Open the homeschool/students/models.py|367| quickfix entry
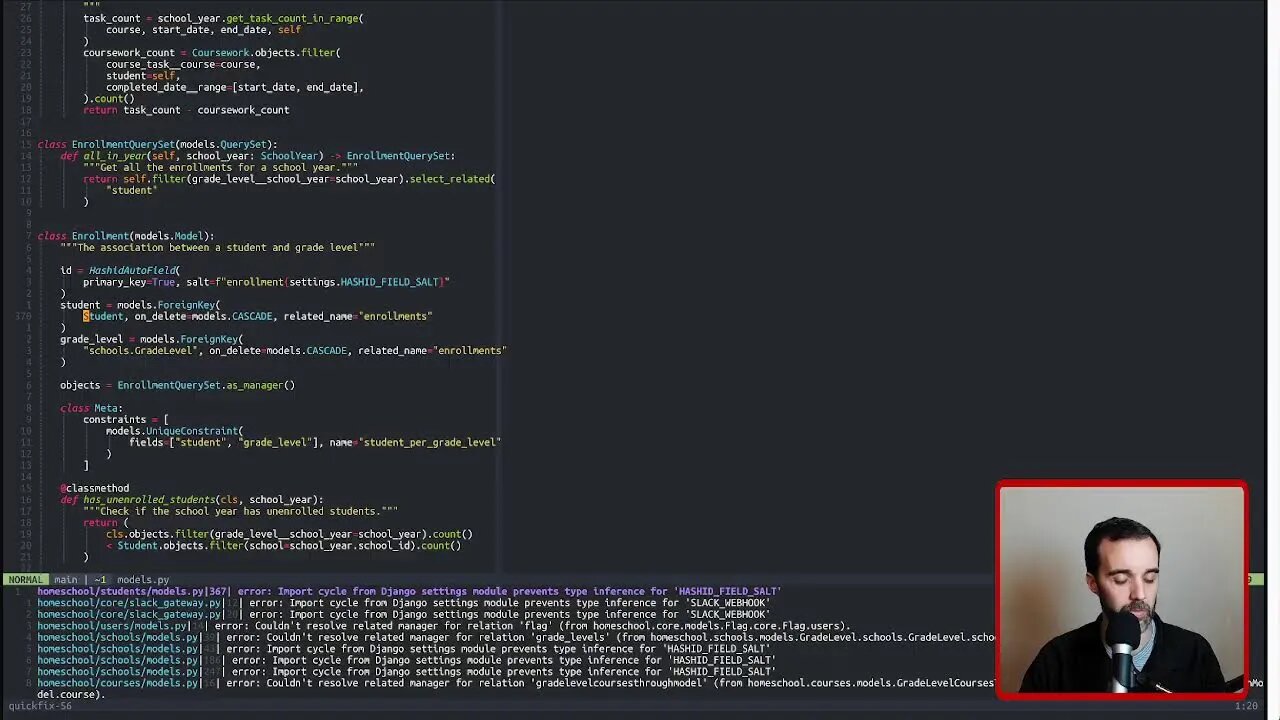This screenshot has width=1280, height=720. tap(409, 591)
